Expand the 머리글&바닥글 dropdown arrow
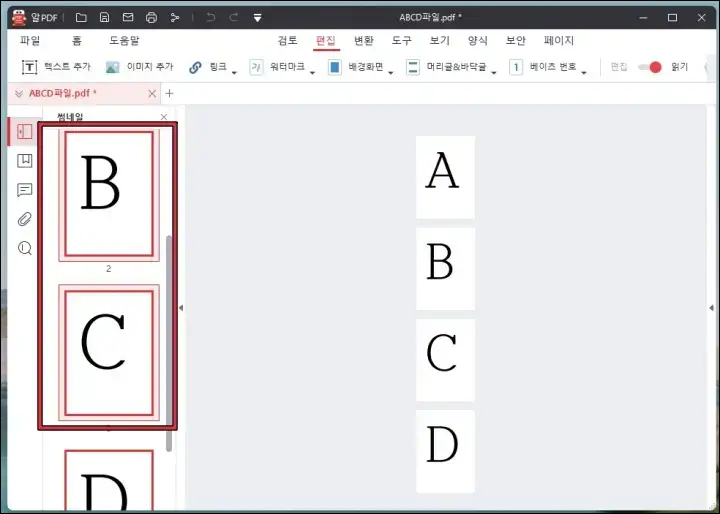Image resolution: width=720 pixels, height=514 pixels. 494,73
